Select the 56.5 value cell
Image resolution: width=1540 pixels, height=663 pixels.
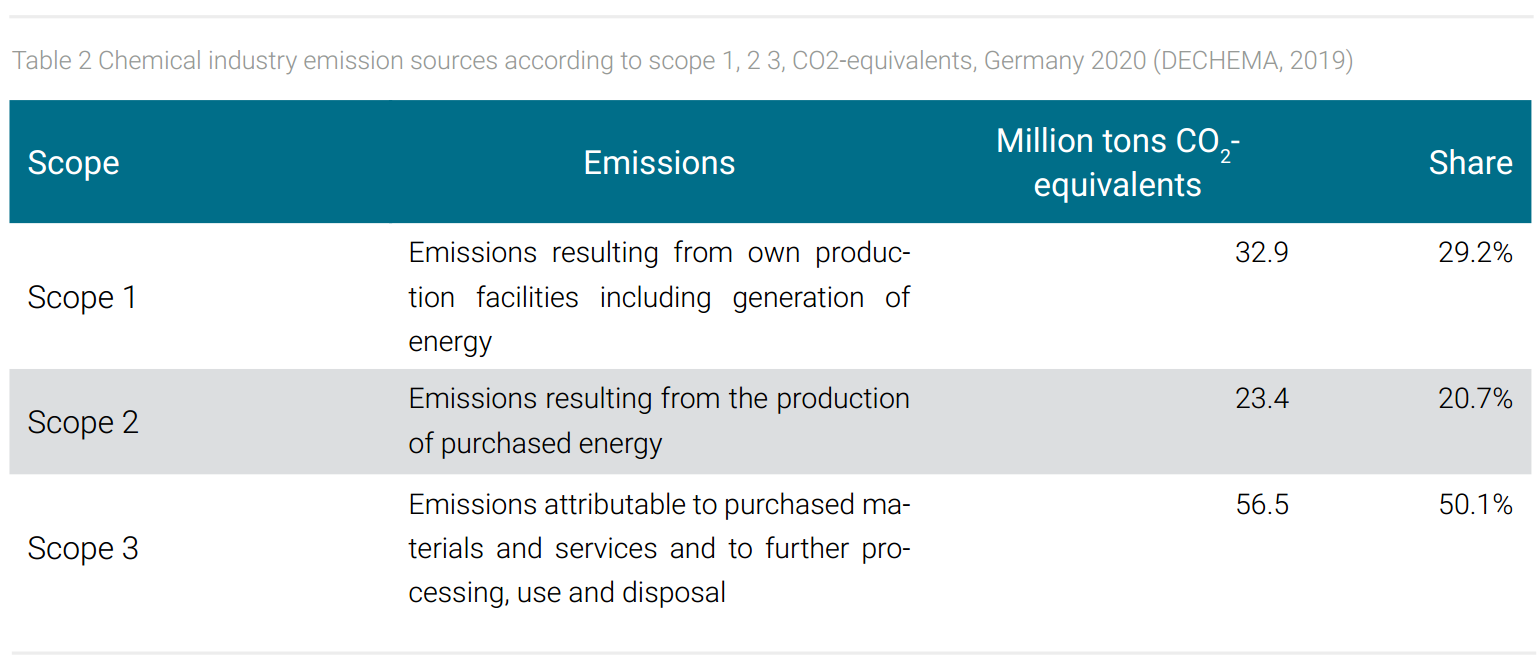point(1262,505)
